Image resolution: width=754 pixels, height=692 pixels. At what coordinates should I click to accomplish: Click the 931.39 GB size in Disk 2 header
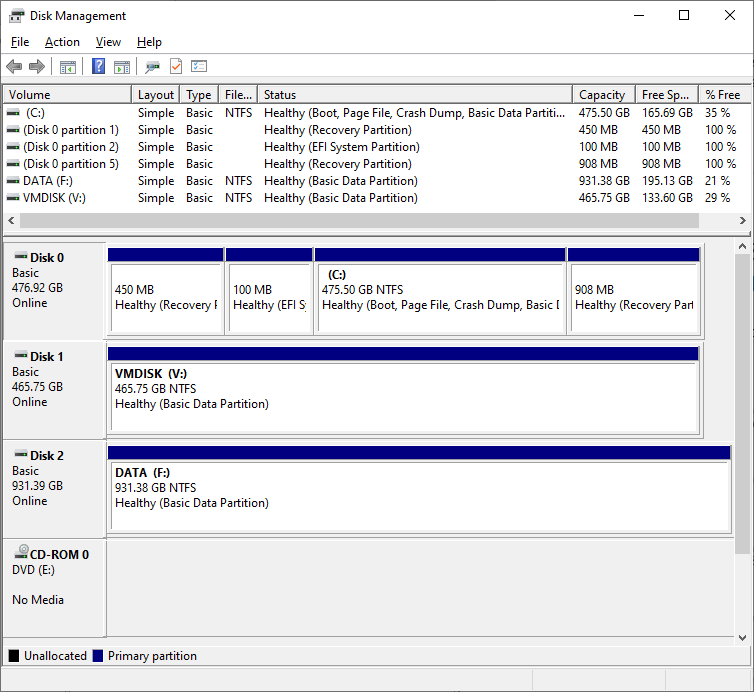pyautogui.click(x=38, y=486)
